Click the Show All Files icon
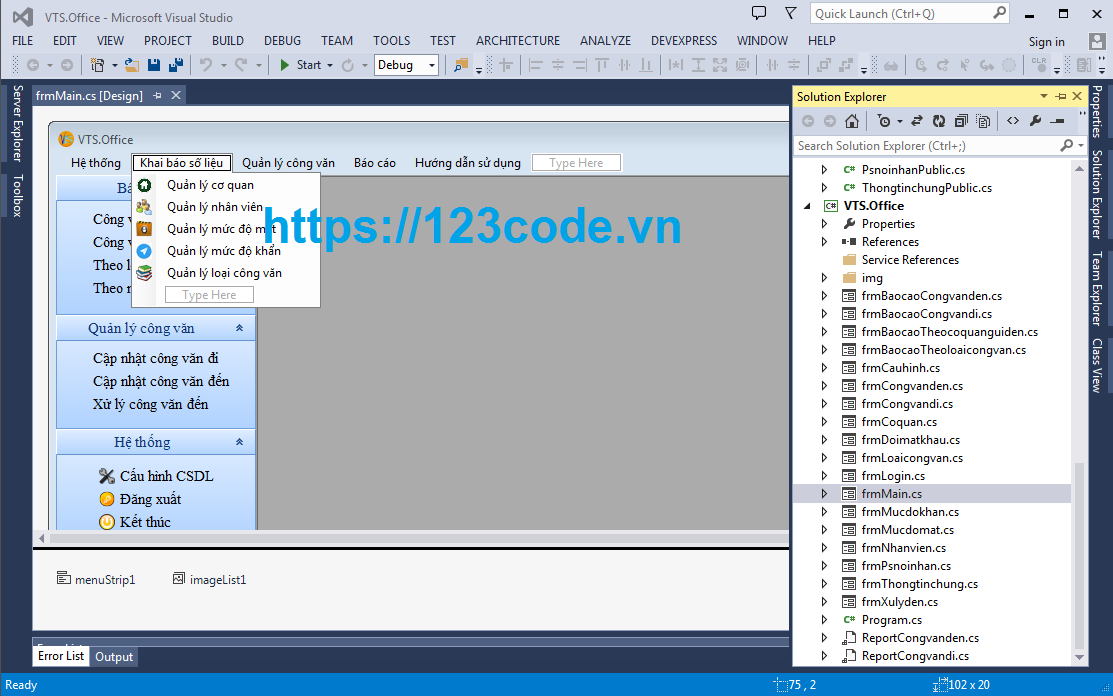1113x696 pixels. pyautogui.click(x=985, y=120)
